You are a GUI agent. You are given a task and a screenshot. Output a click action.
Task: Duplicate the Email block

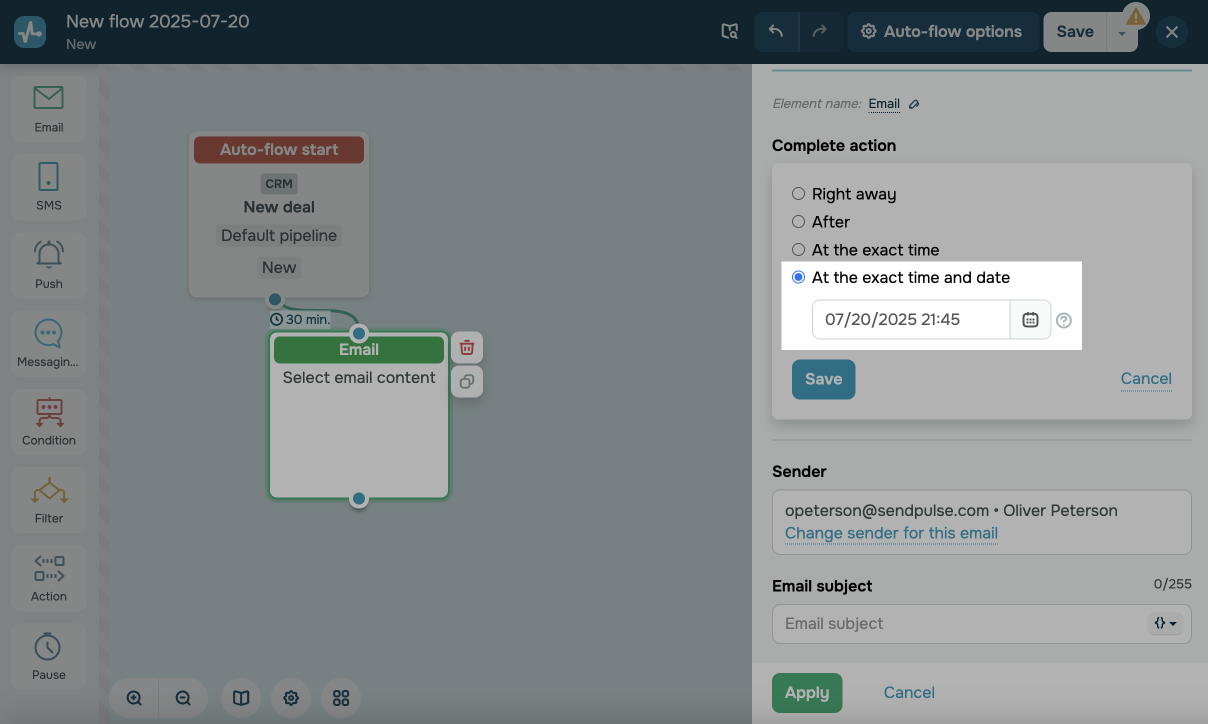coord(467,382)
